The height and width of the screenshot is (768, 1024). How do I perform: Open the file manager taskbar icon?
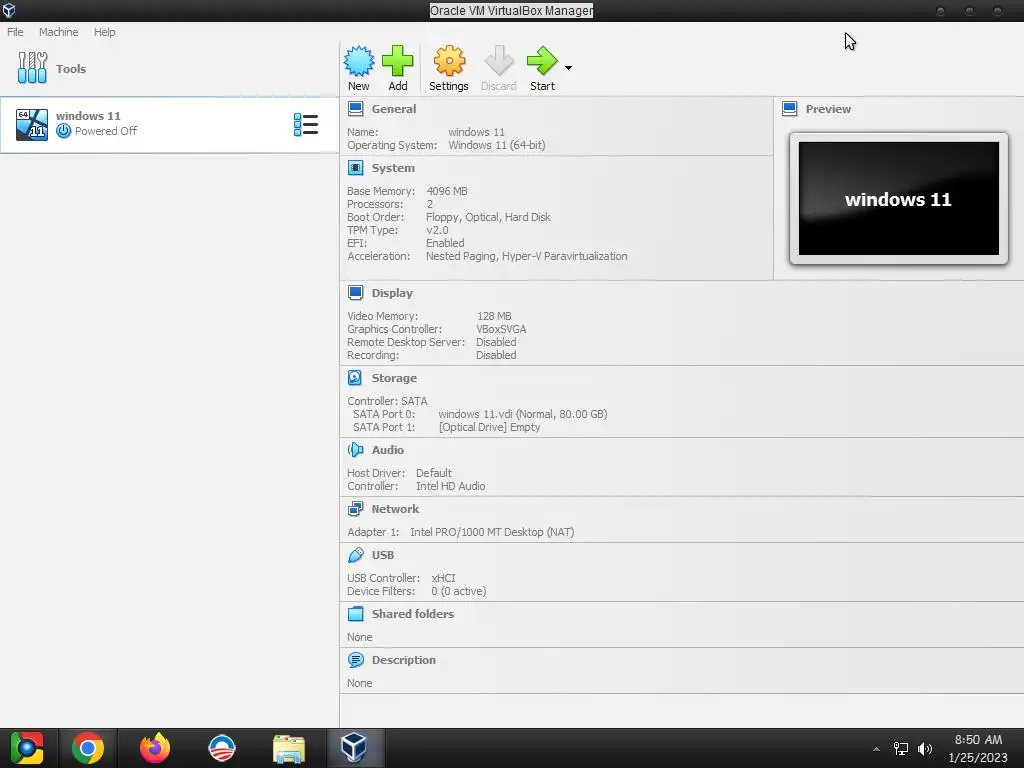(x=289, y=748)
